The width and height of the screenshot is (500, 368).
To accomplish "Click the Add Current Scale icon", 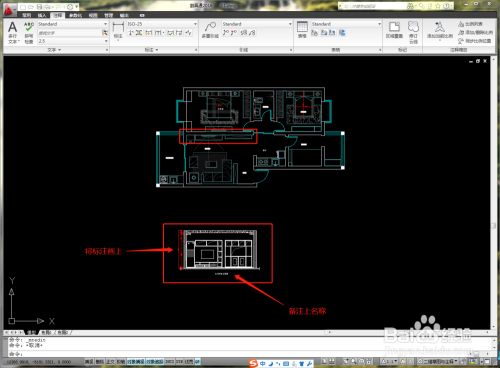I will pos(440,27).
